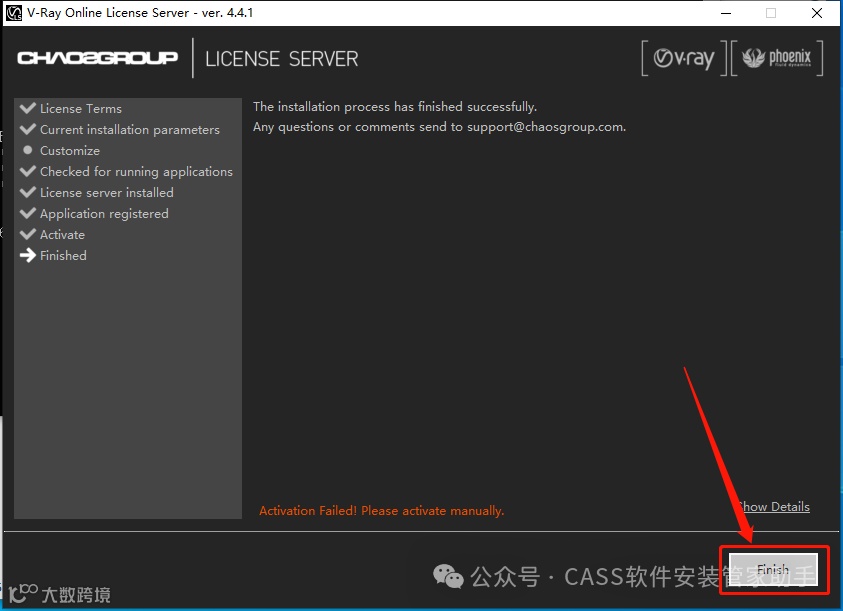Select Checked for running applications step

click(136, 172)
